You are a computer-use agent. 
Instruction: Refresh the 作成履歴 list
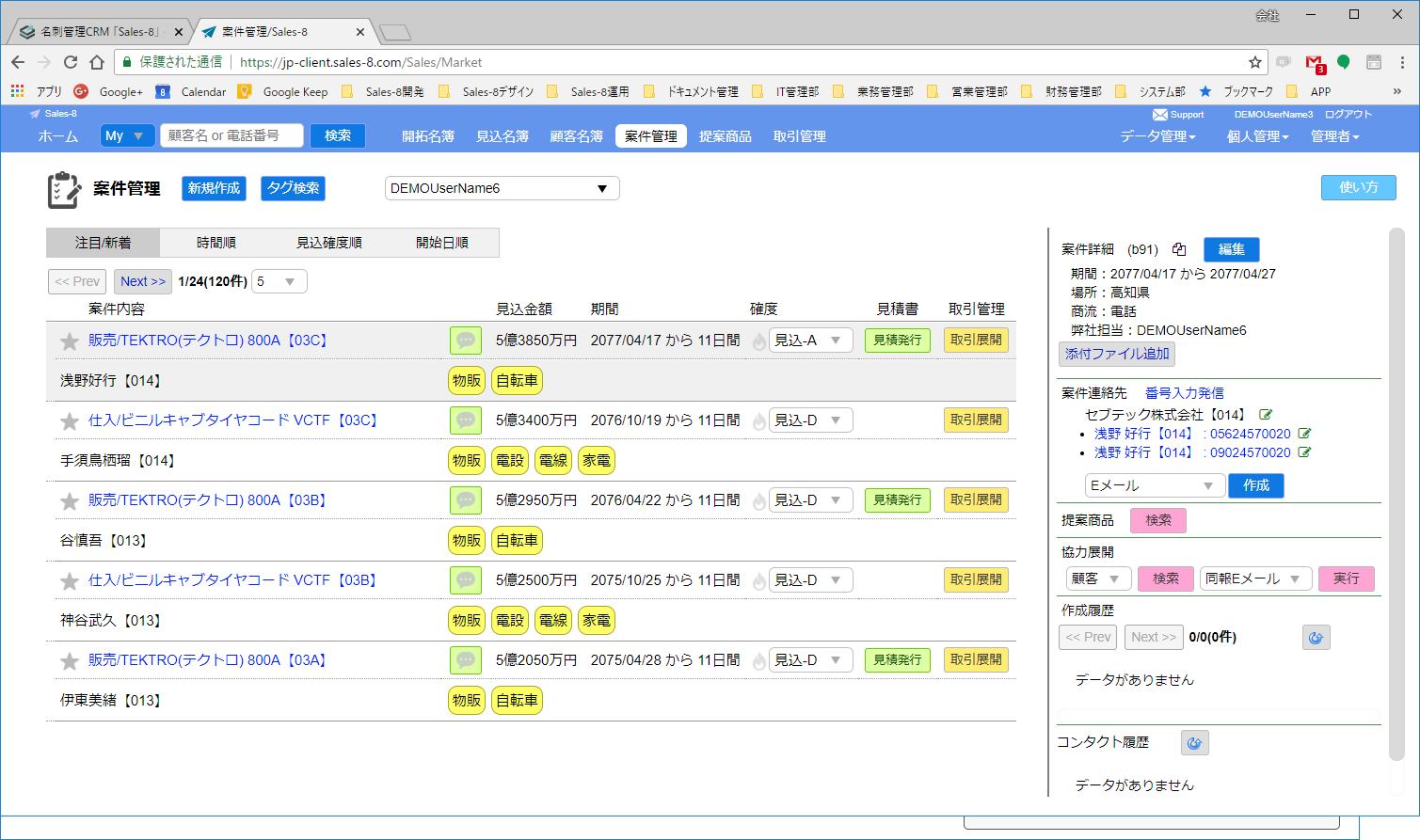pos(1316,638)
